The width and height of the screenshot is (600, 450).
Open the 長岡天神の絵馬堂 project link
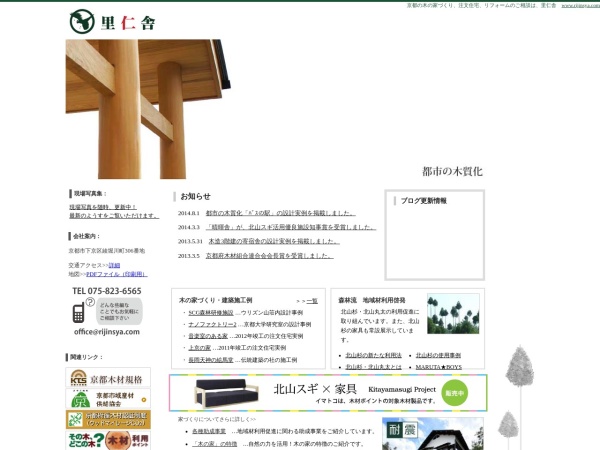[x=211, y=360]
